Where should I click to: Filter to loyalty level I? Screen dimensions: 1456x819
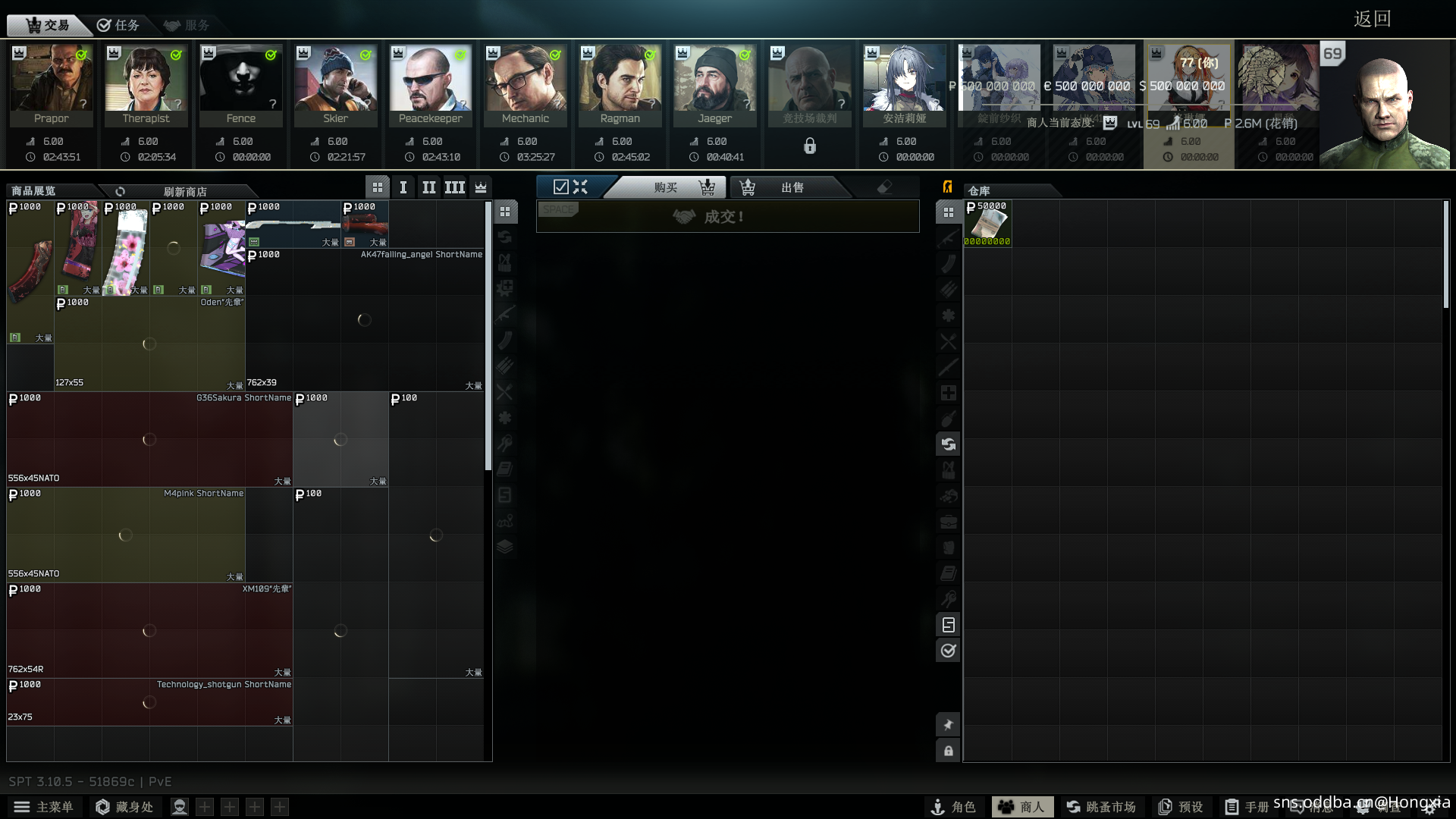pyautogui.click(x=403, y=187)
